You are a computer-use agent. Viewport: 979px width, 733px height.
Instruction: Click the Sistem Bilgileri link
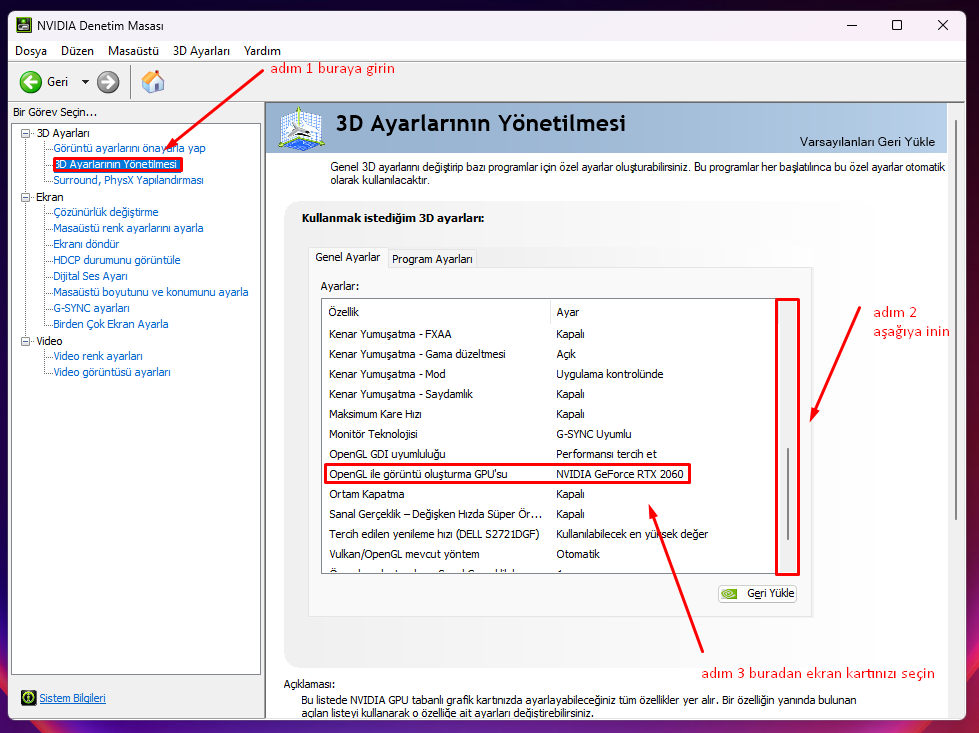tap(72, 698)
